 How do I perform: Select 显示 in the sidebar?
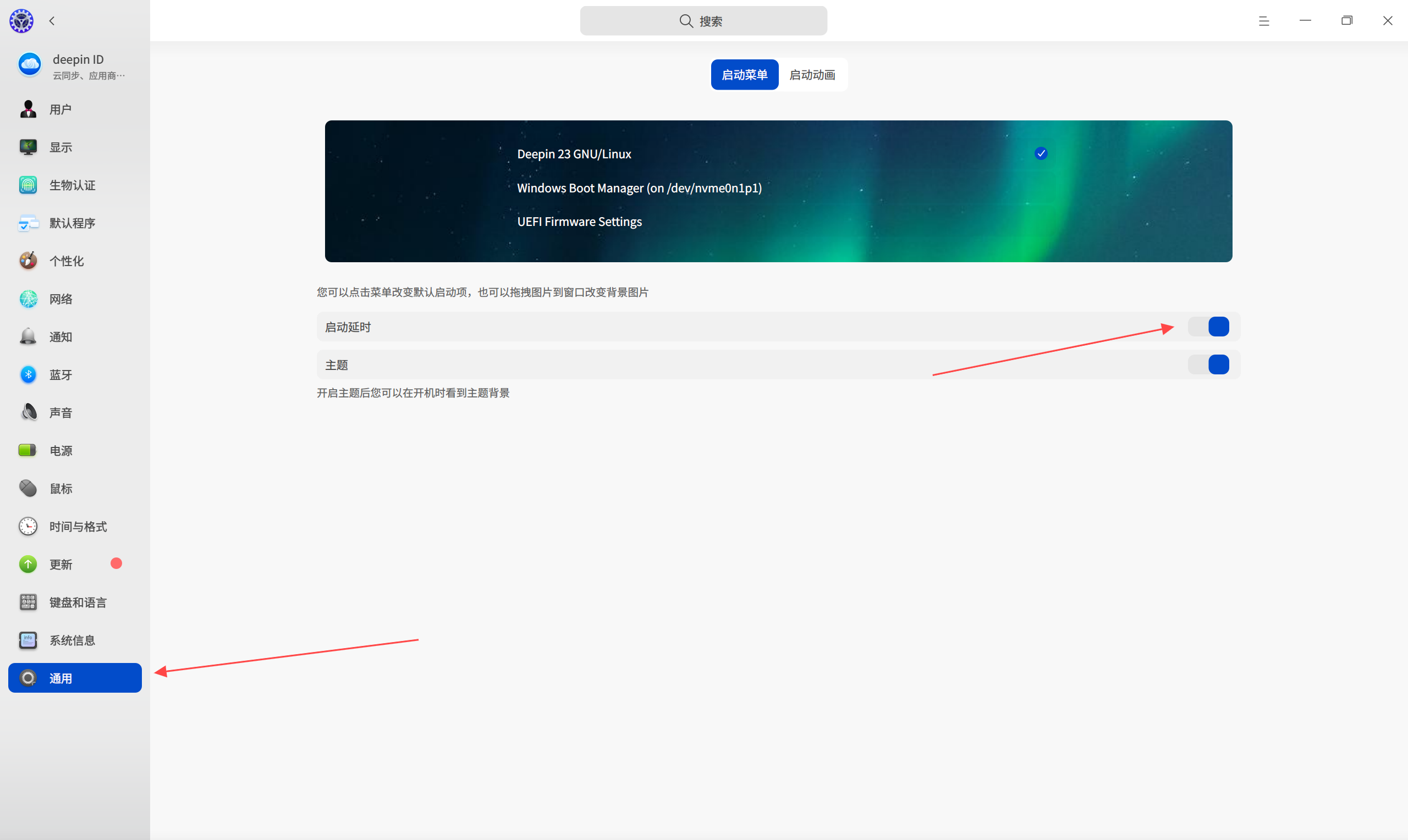click(75, 147)
